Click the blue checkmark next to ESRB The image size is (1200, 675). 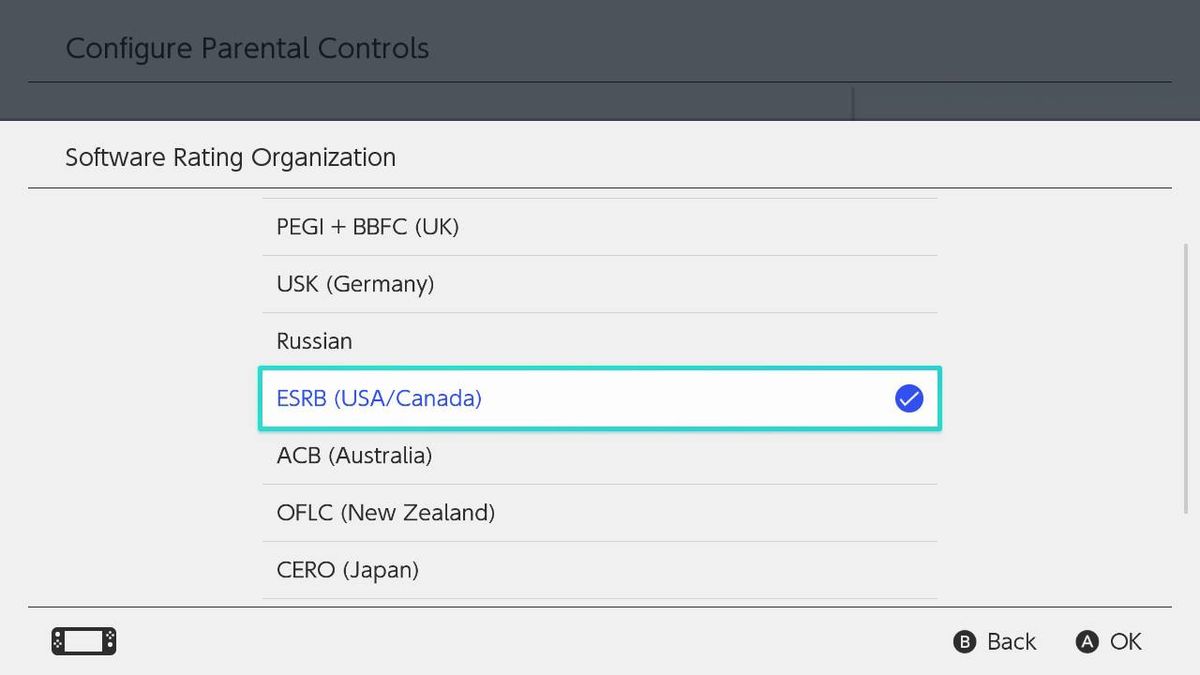[908, 398]
